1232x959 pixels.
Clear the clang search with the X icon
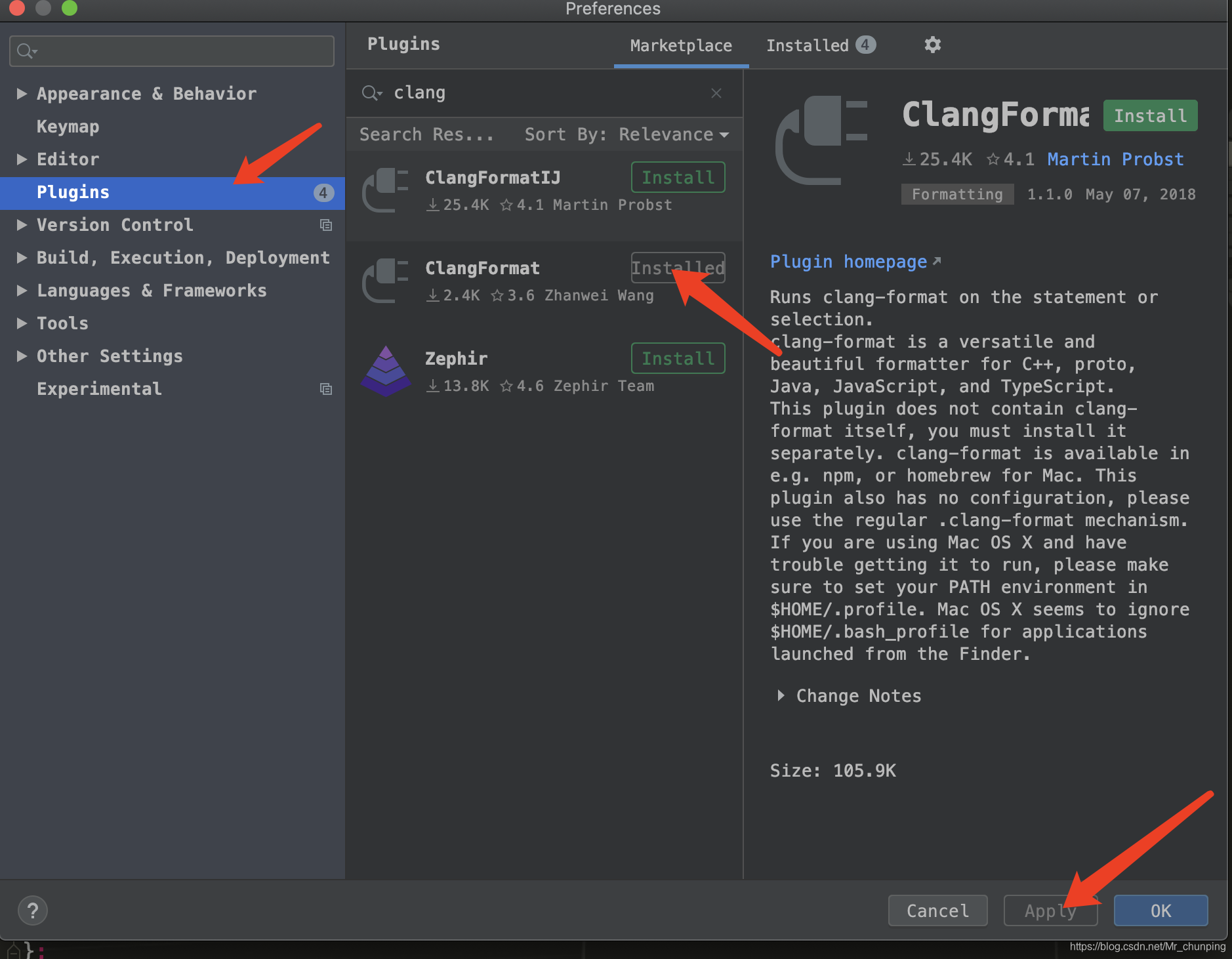pyautogui.click(x=716, y=93)
